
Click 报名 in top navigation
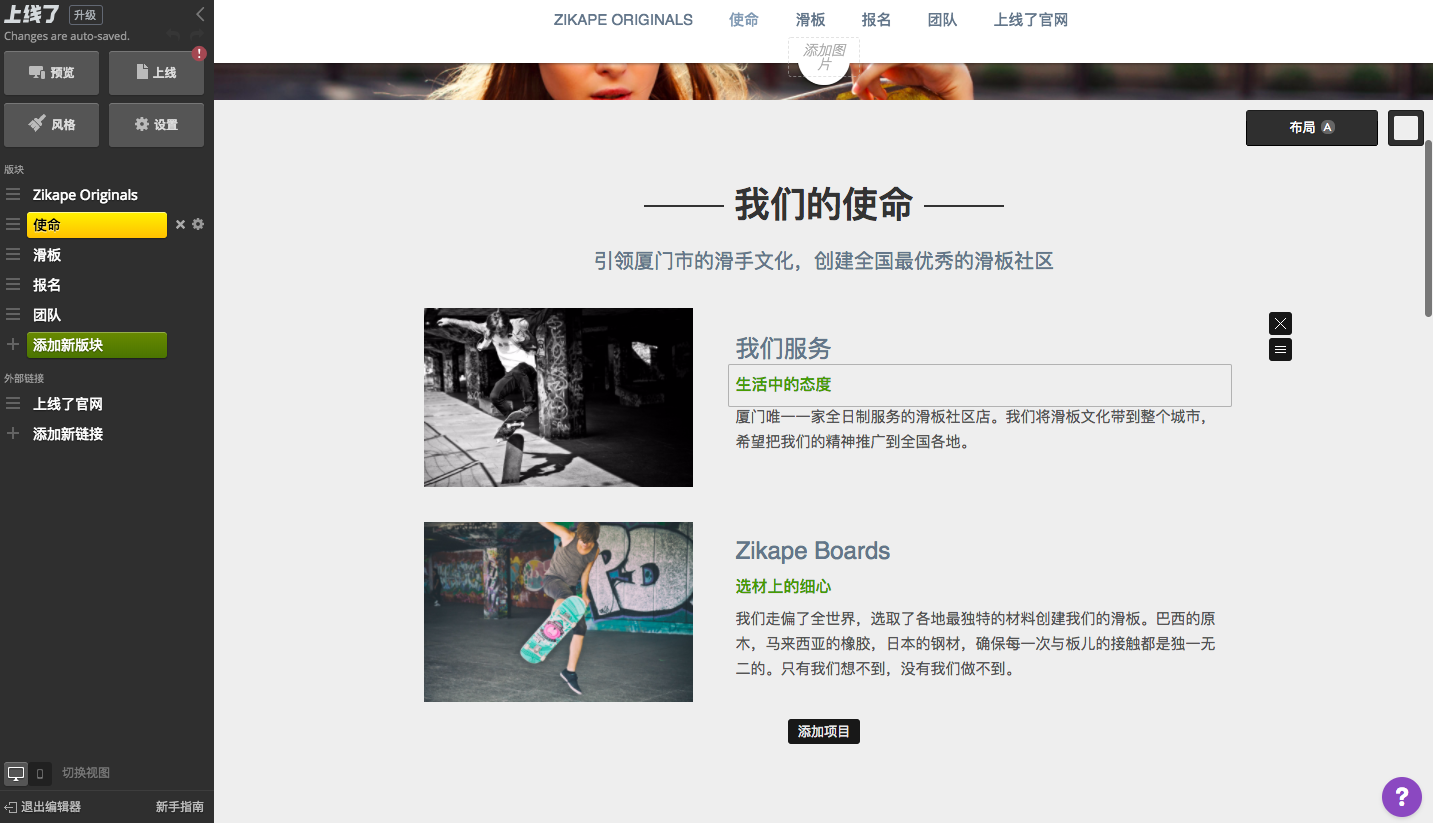coord(876,20)
